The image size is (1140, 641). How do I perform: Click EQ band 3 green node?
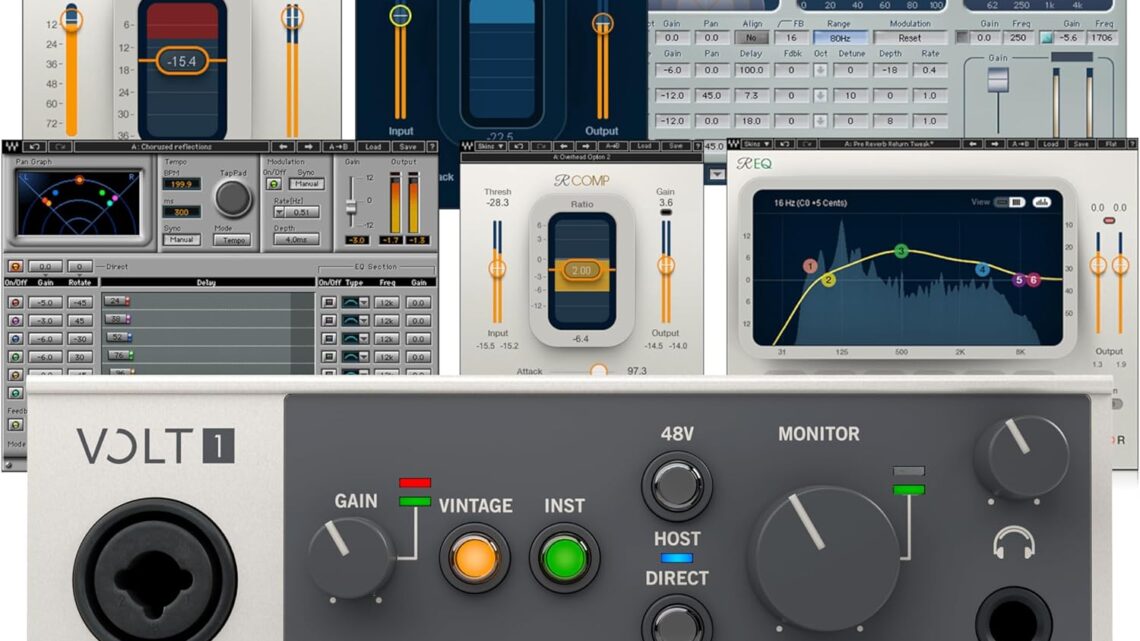(x=901, y=251)
